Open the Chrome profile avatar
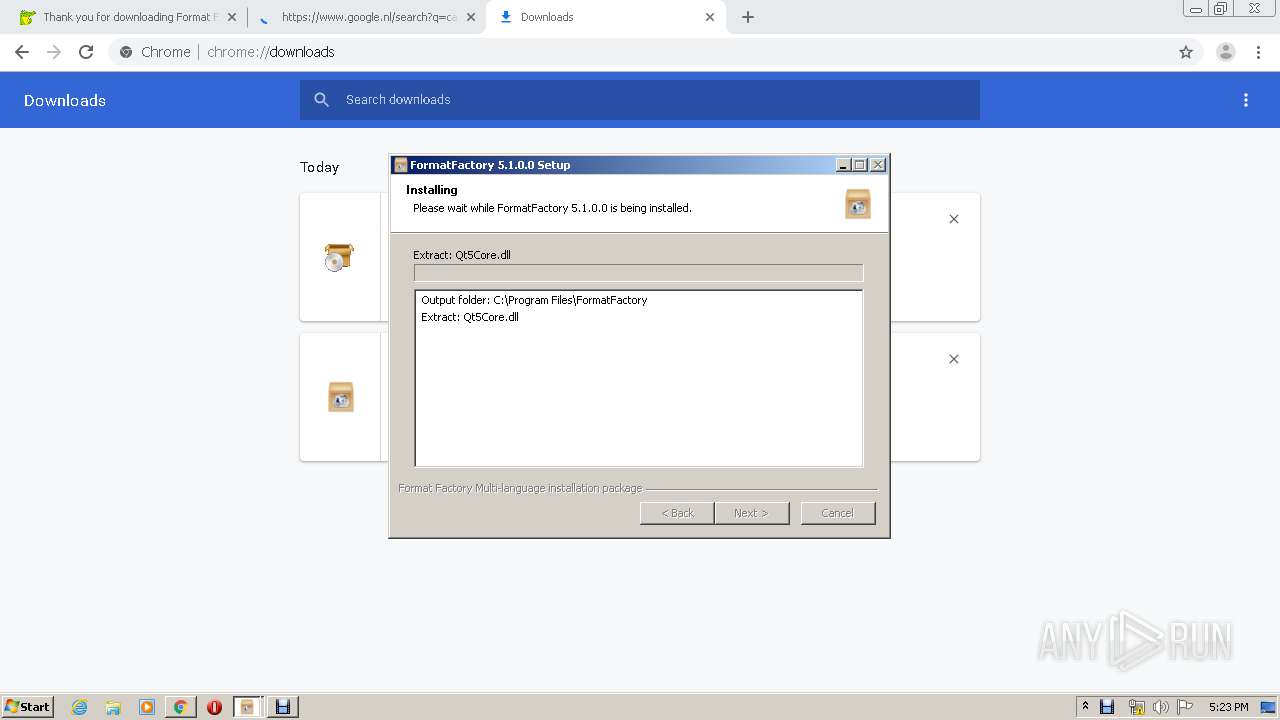This screenshot has height=720, width=1280. [1226, 52]
